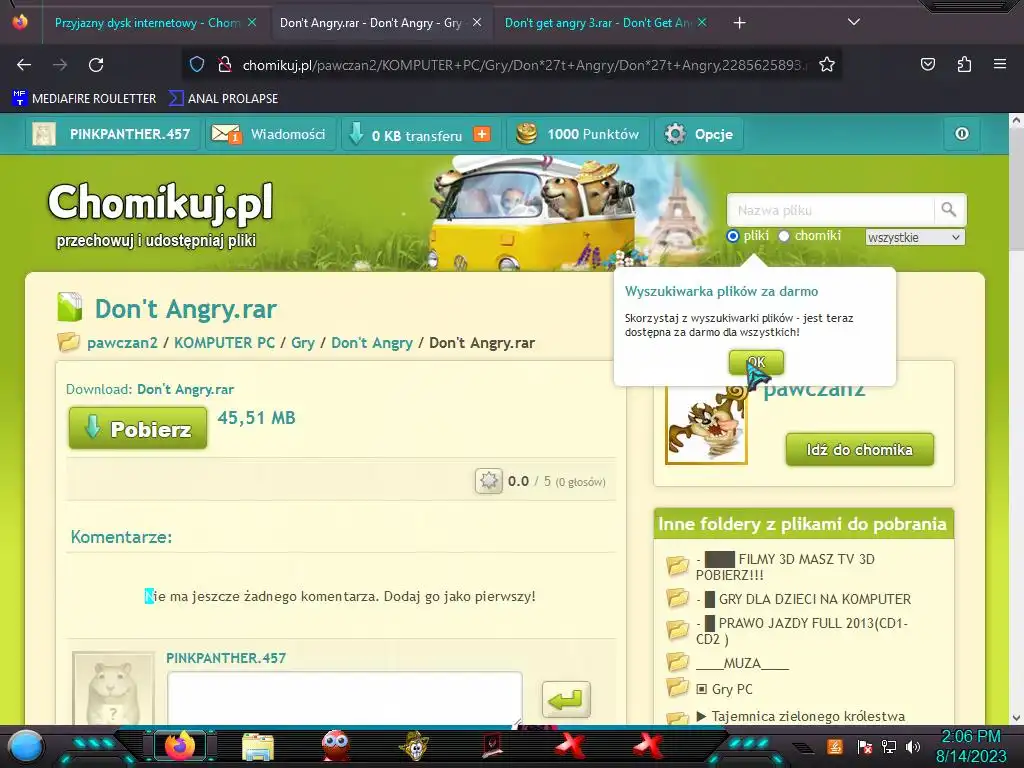Screen dimensions: 1024x768
Task: Open File Explorer from the taskbar
Action: 258,746
